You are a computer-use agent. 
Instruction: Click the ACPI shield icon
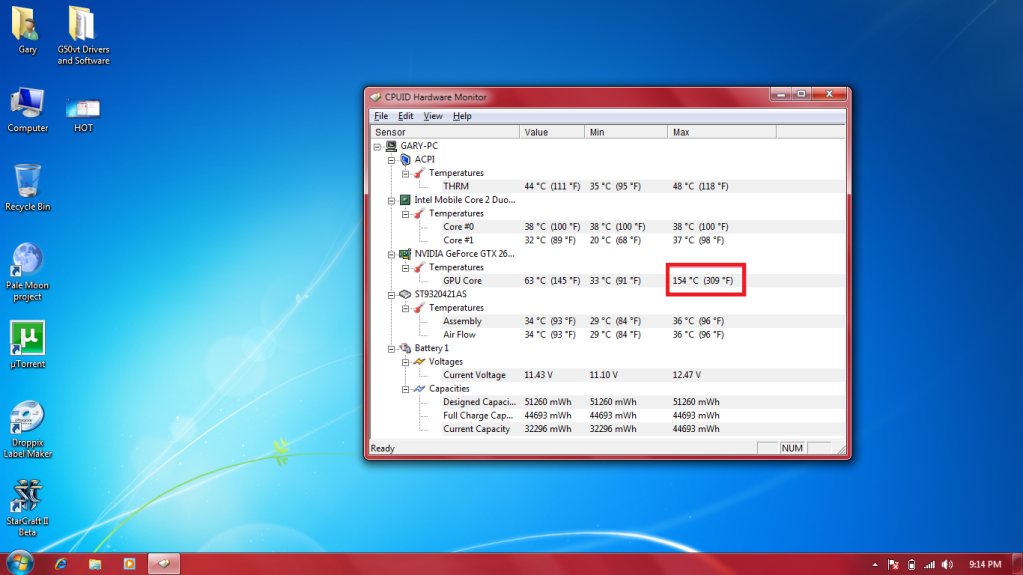click(405, 159)
